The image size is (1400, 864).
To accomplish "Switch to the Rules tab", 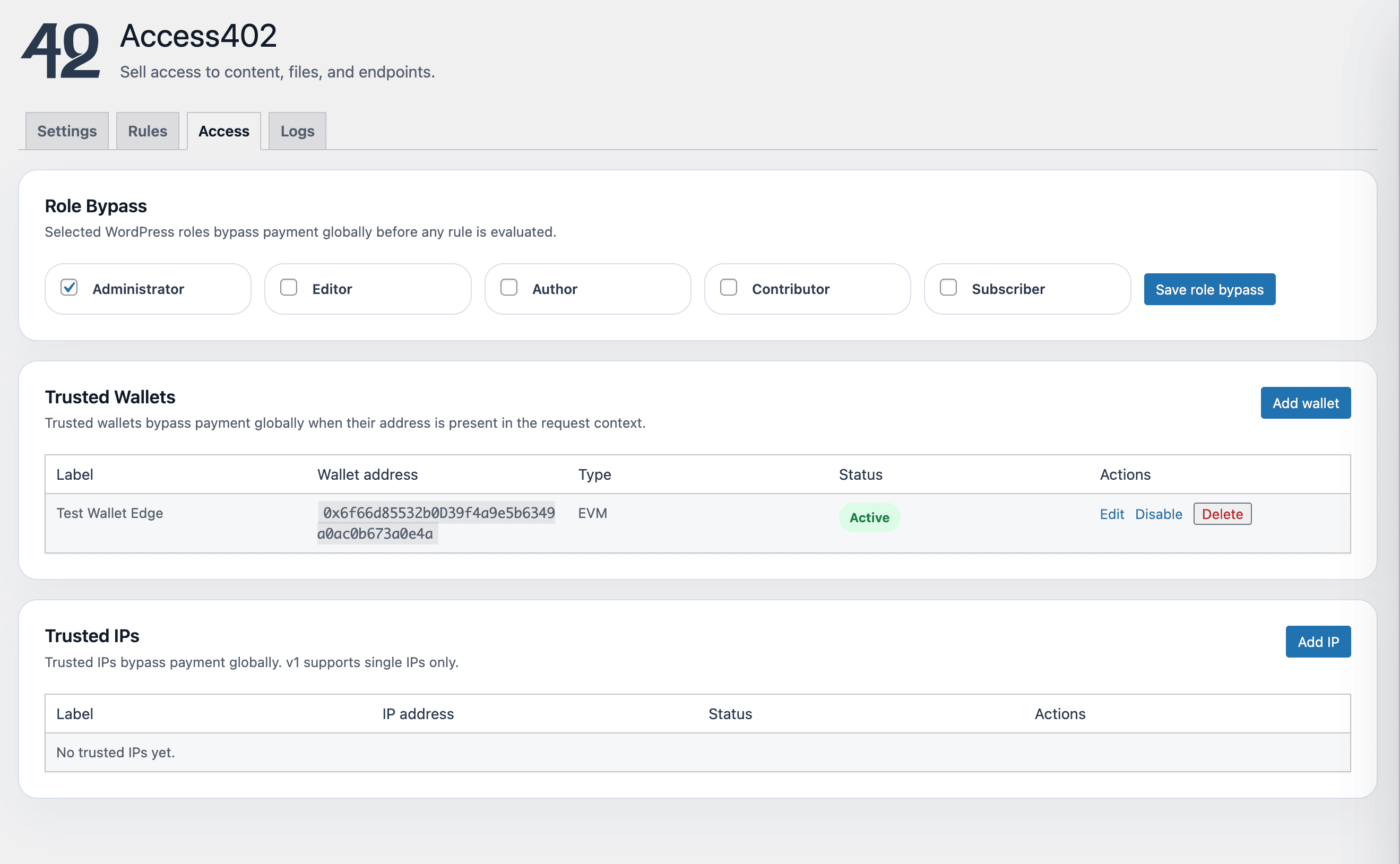I will pos(148,131).
